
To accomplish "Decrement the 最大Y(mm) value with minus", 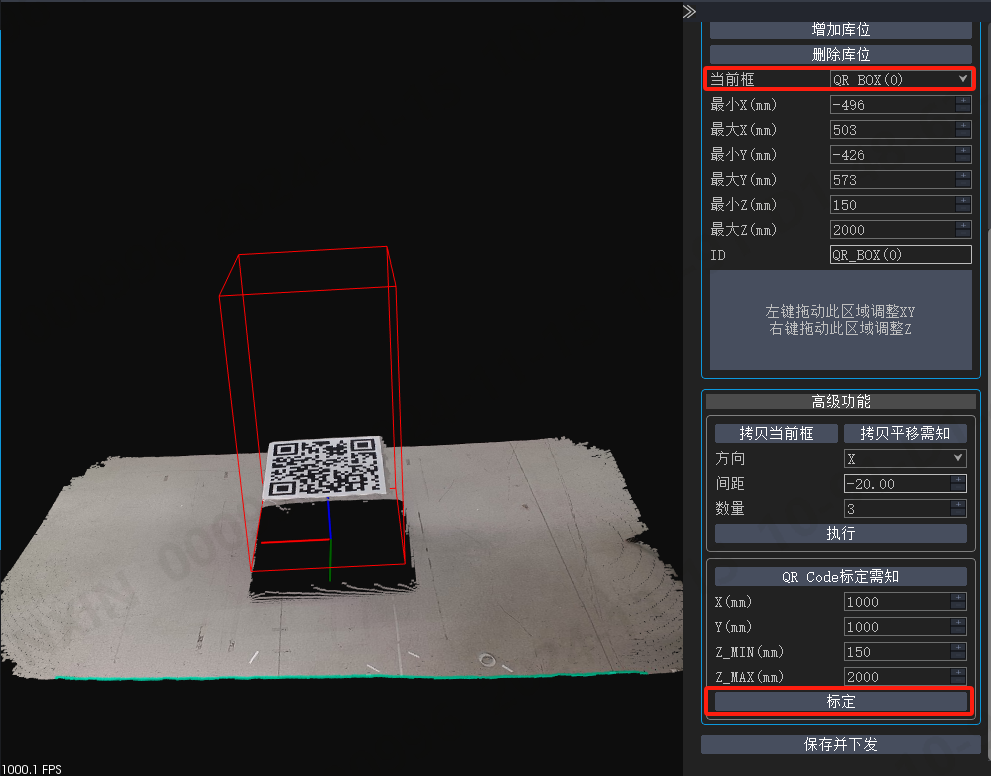I will pos(963,185).
